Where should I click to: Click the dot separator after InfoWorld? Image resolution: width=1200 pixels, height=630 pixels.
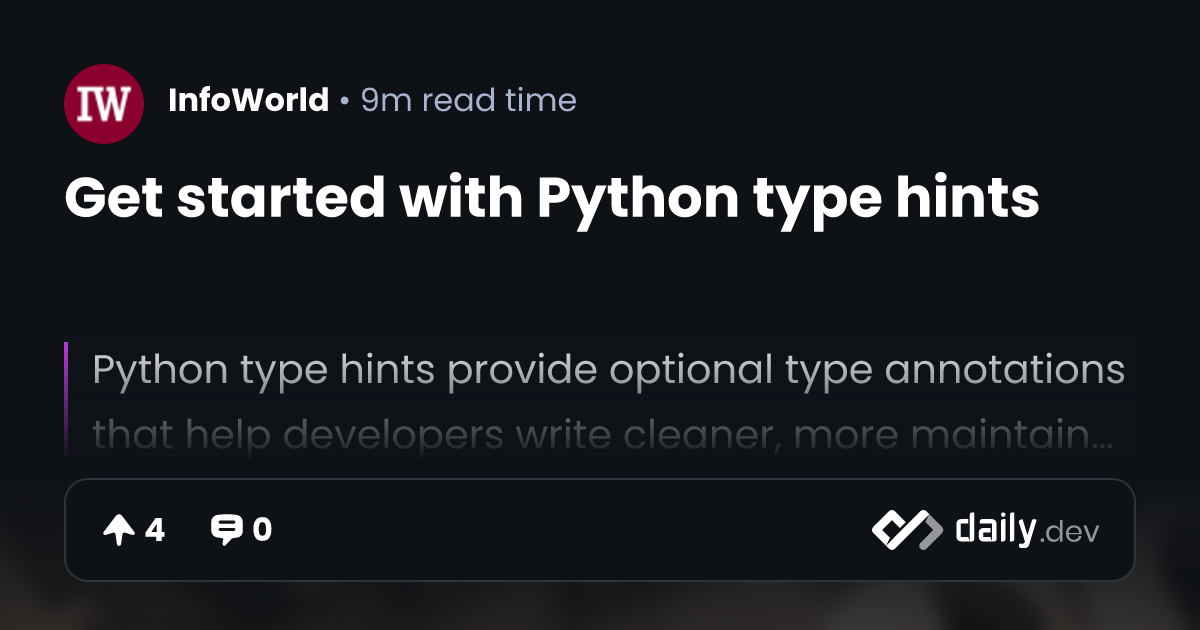[344, 101]
